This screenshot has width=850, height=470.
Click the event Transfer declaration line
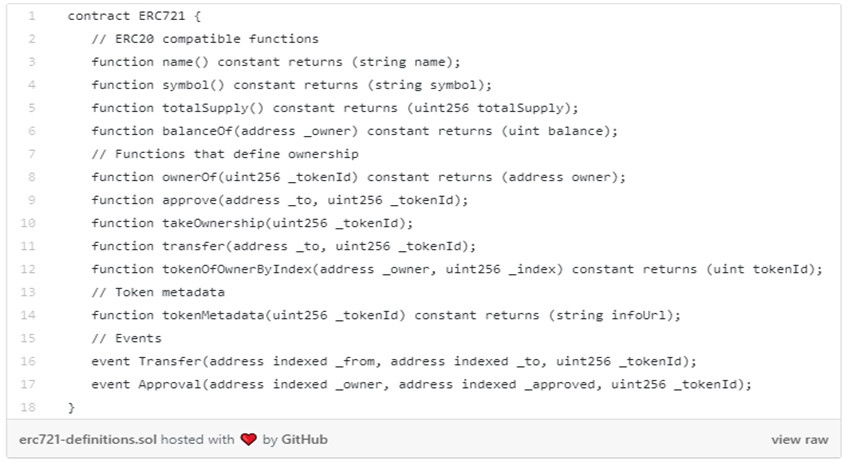(393, 361)
